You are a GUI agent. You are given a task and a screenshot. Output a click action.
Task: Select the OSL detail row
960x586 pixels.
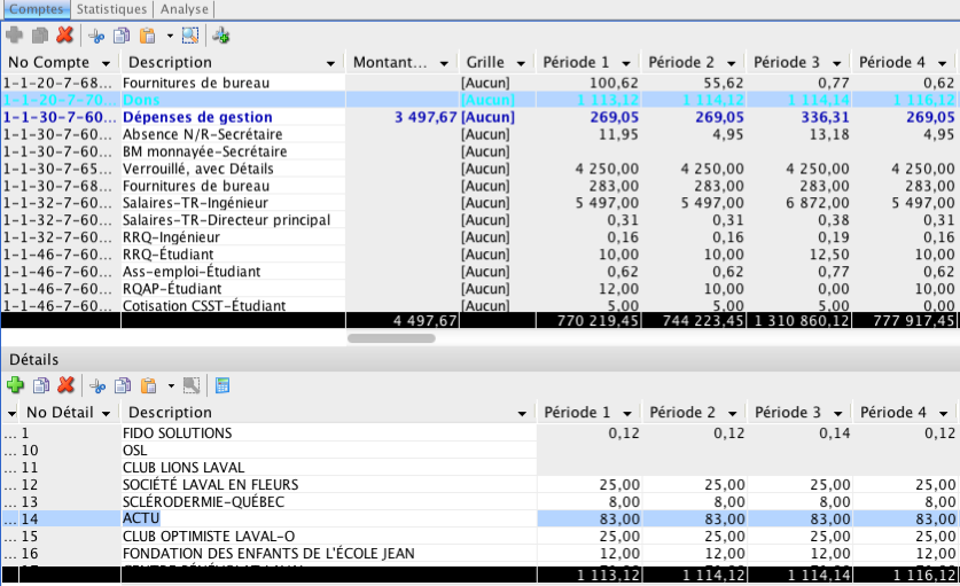480,450
